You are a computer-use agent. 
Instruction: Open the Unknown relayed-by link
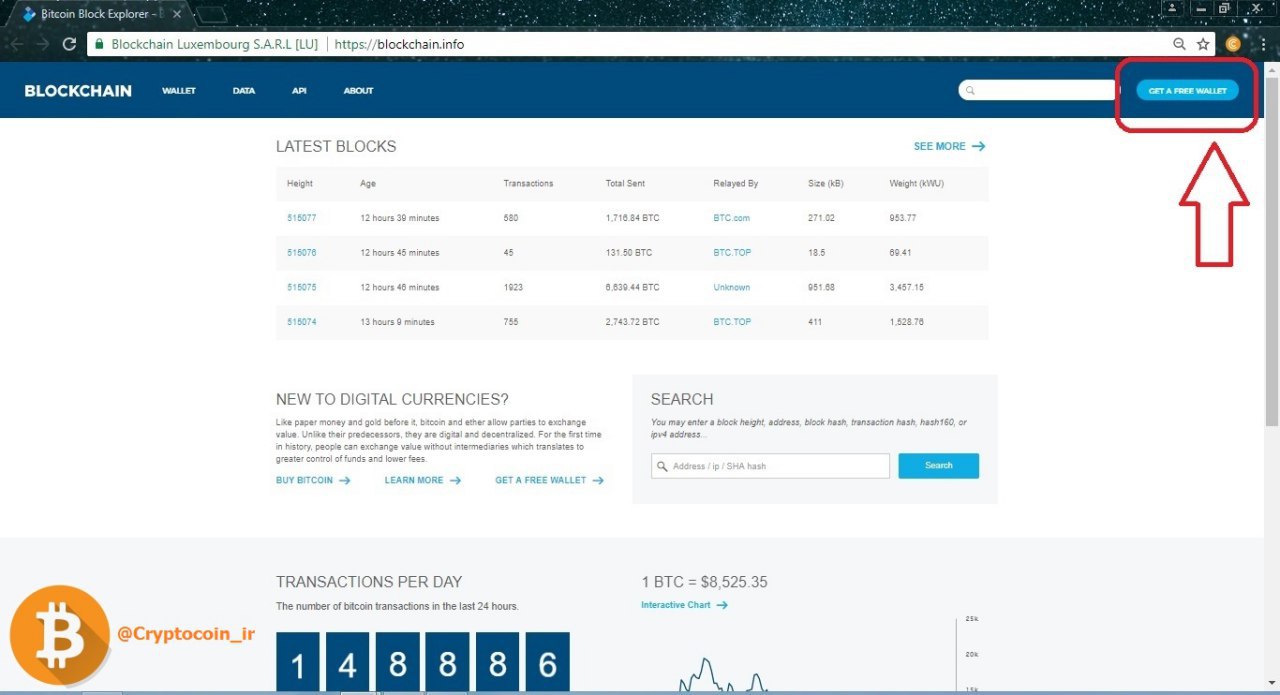point(731,287)
